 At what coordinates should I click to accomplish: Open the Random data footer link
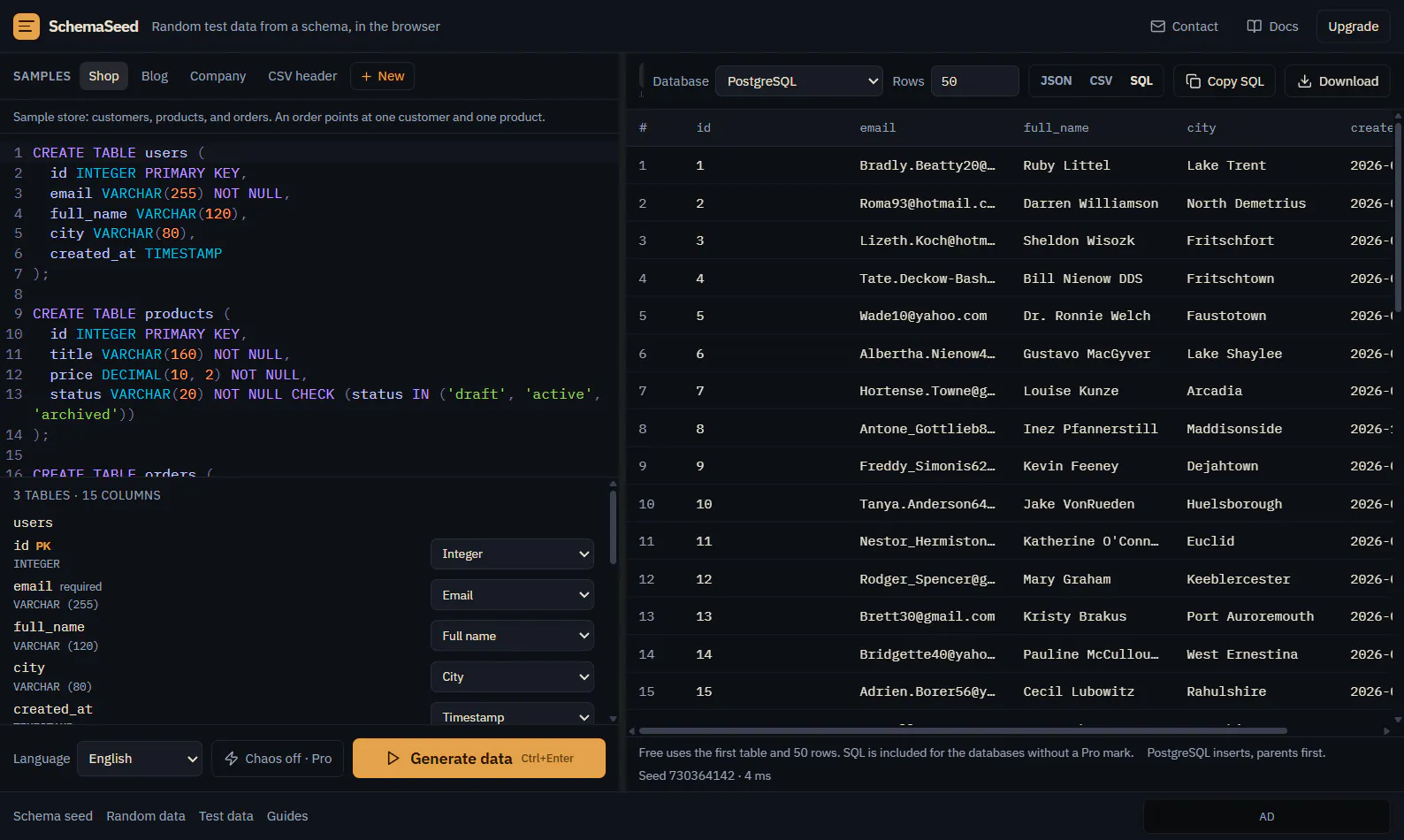(146, 816)
